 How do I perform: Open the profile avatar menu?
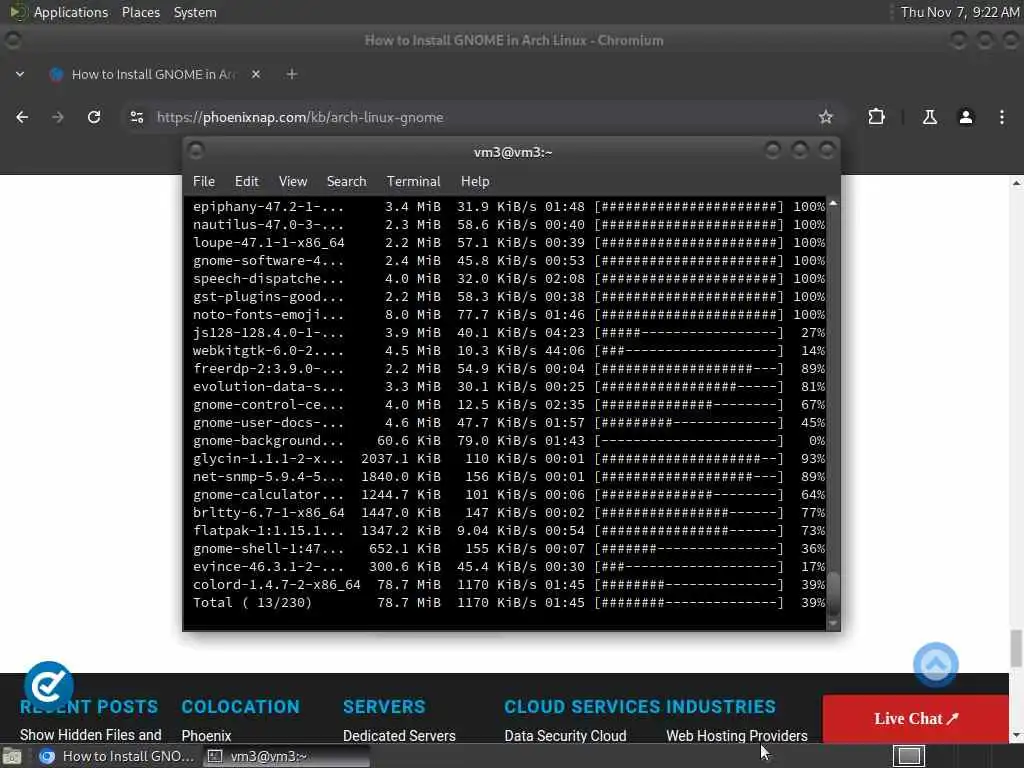[966, 117]
